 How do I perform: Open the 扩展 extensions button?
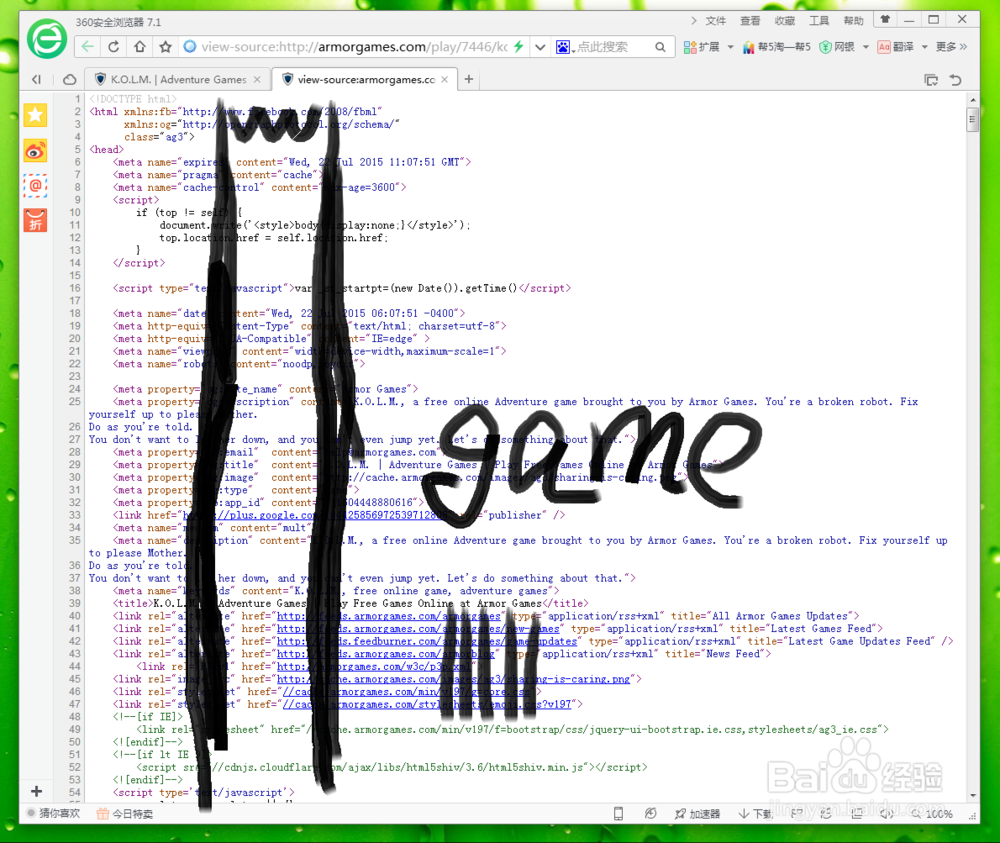(701, 47)
